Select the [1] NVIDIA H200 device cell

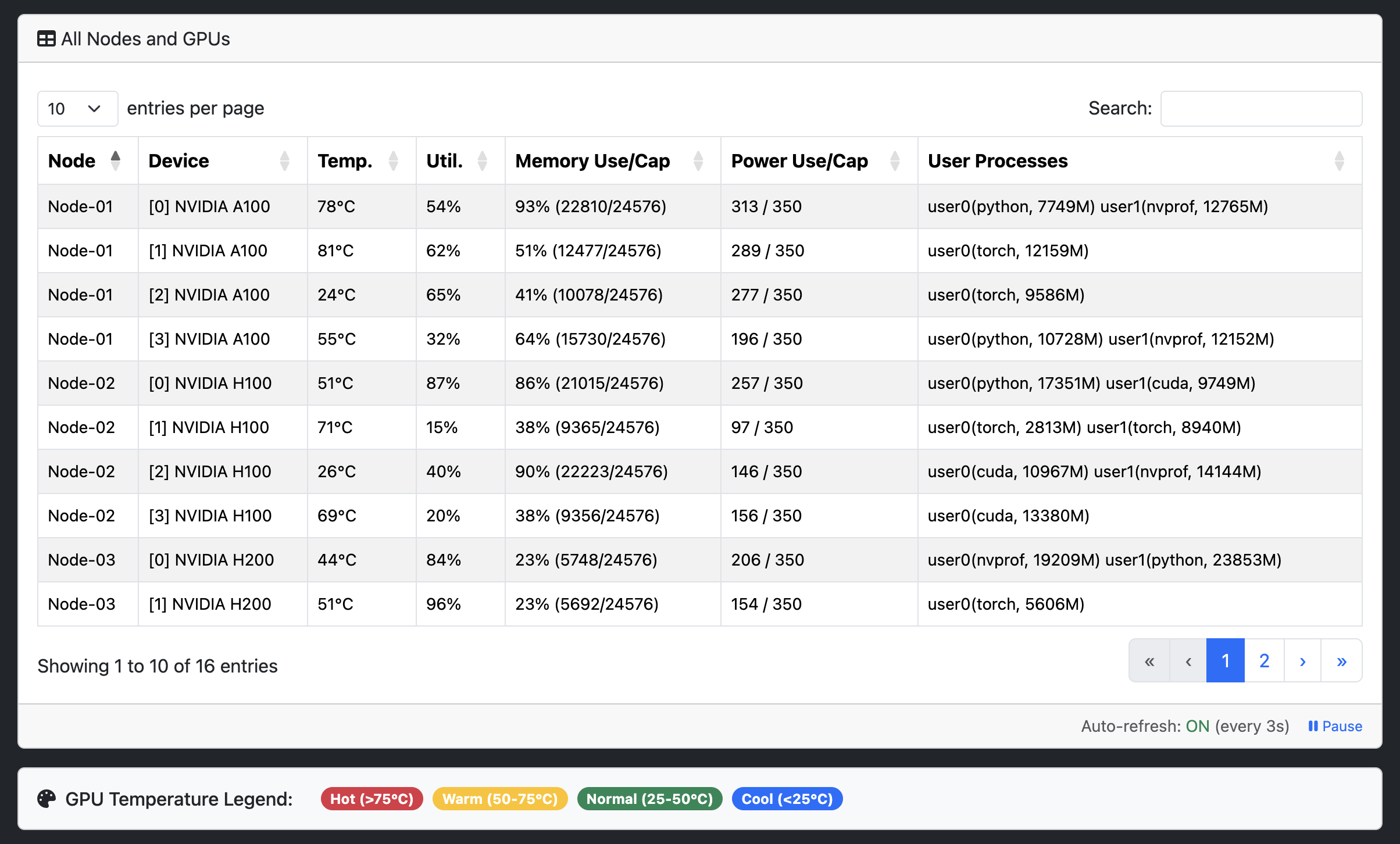[223, 604]
